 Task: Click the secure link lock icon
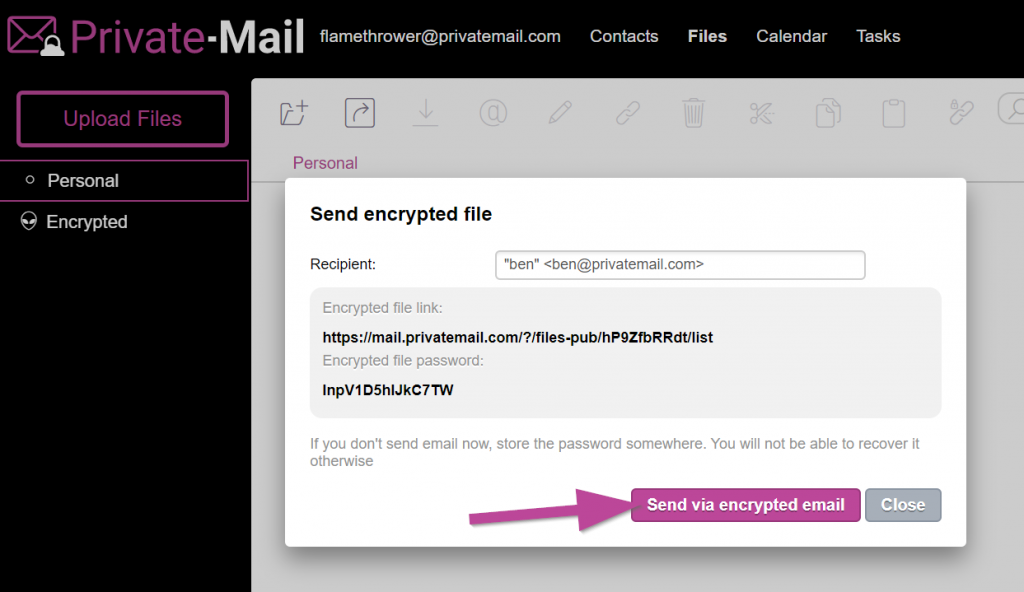(x=961, y=113)
